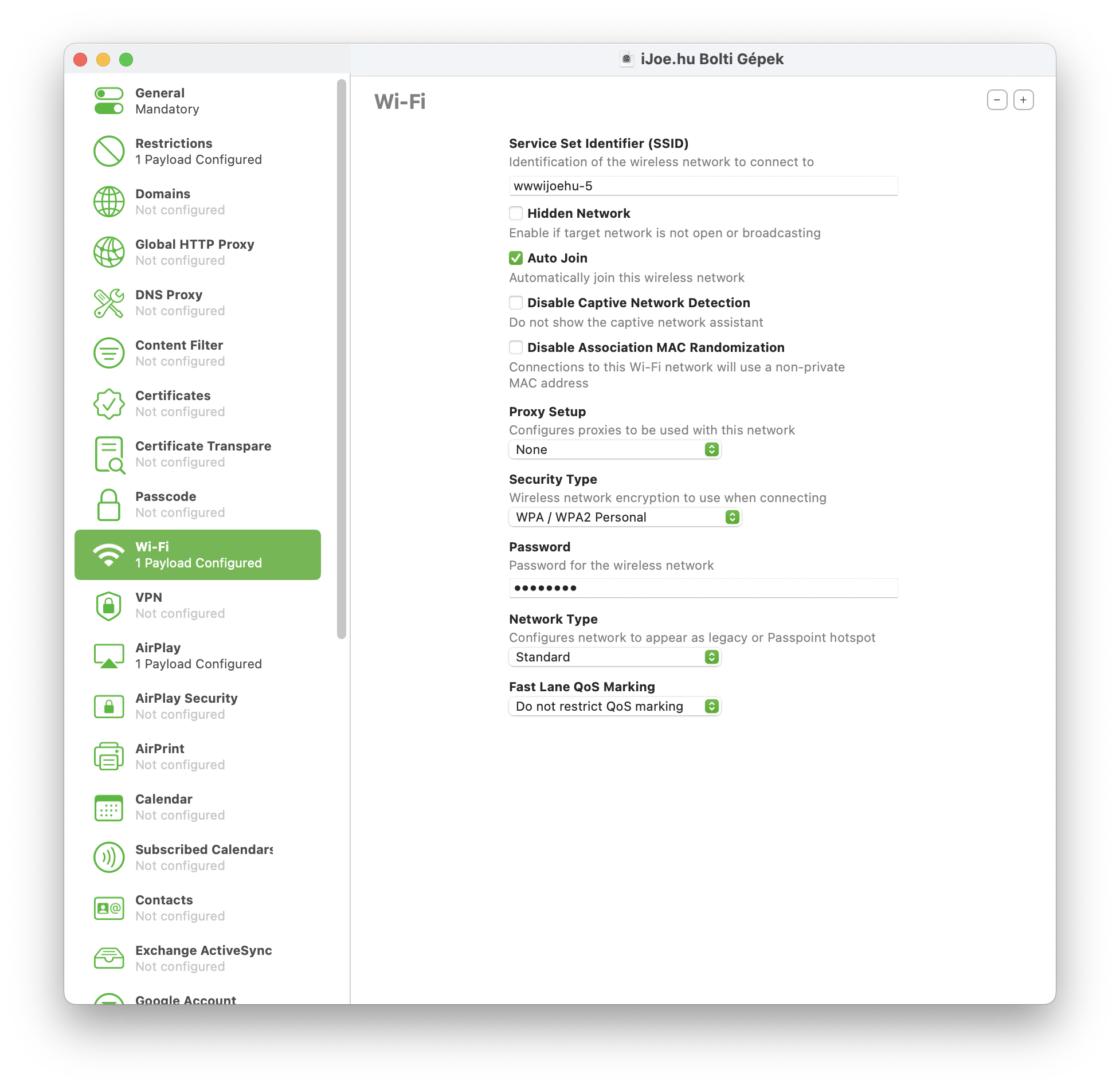Add a Wi-Fi payload with plus button
This screenshot has height=1089, width=1120.
click(x=1023, y=100)
